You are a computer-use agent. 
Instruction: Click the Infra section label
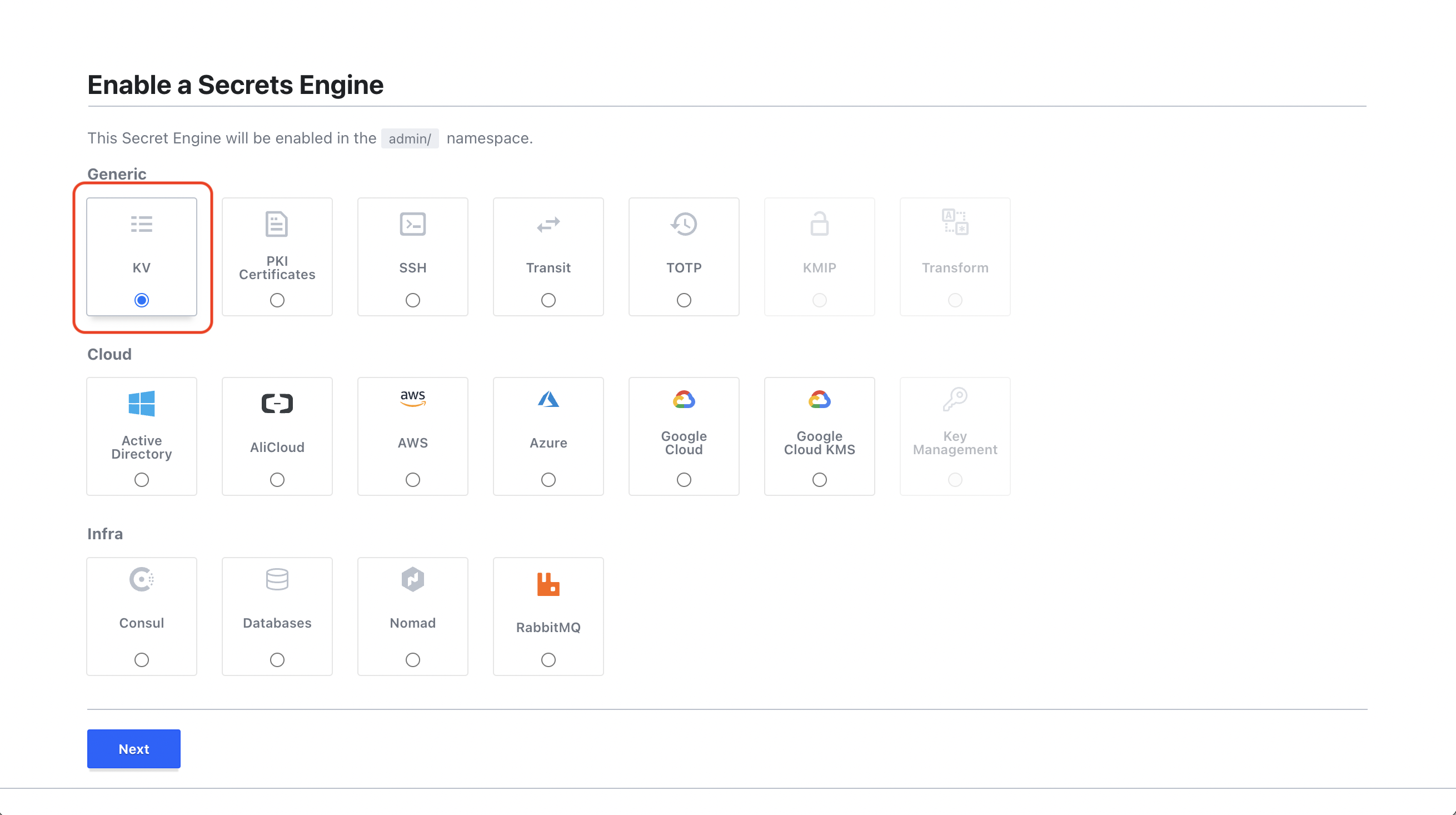[105, 534]
